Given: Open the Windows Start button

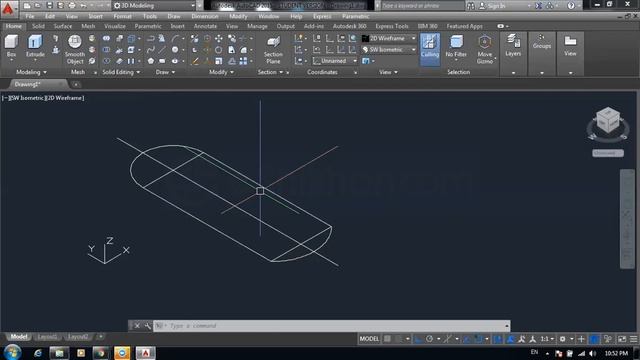Looking at the screenshot, I should click(x=13, y=352).
